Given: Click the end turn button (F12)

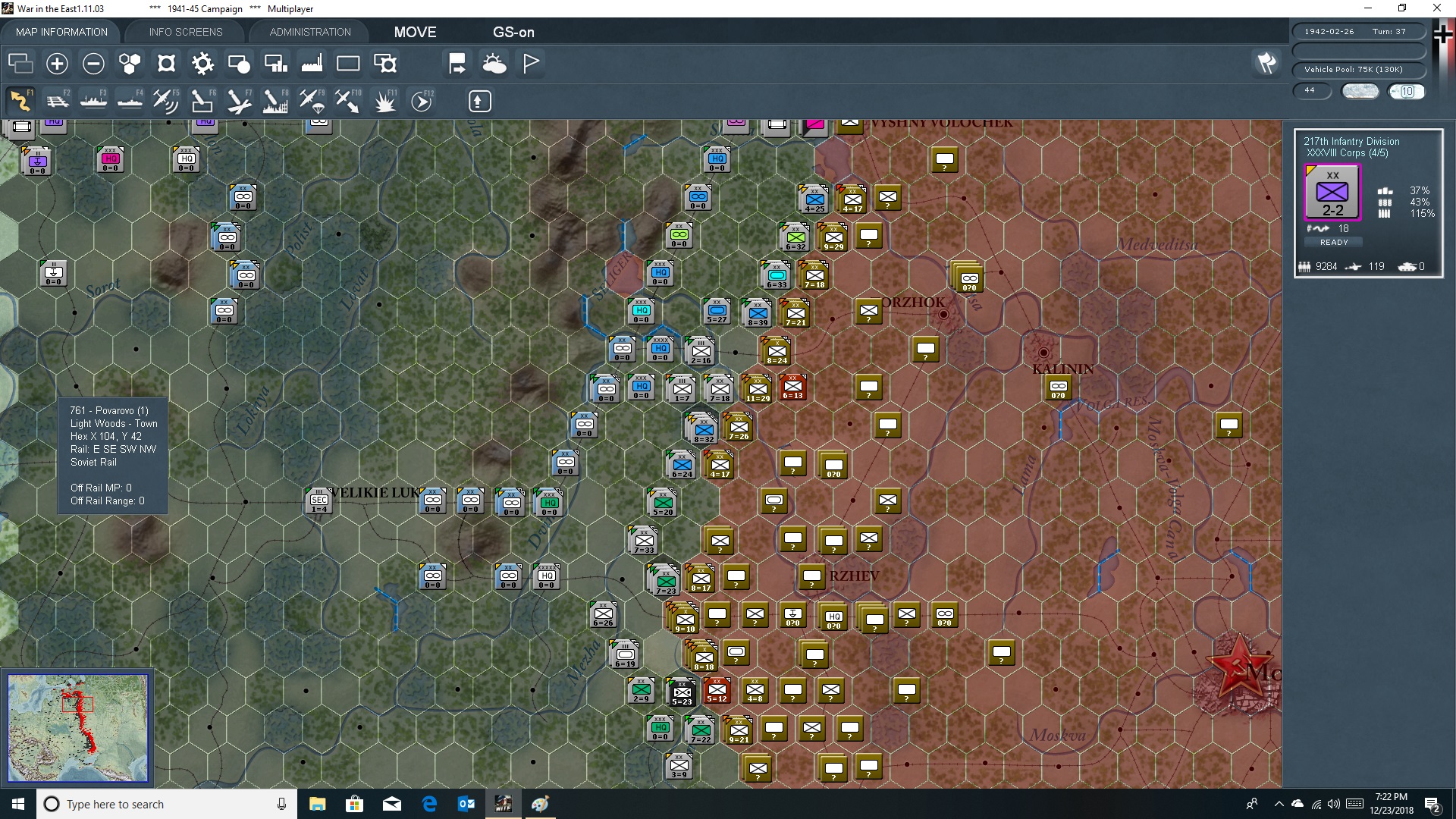Looking at the screenshot, I should click(422, 101).
